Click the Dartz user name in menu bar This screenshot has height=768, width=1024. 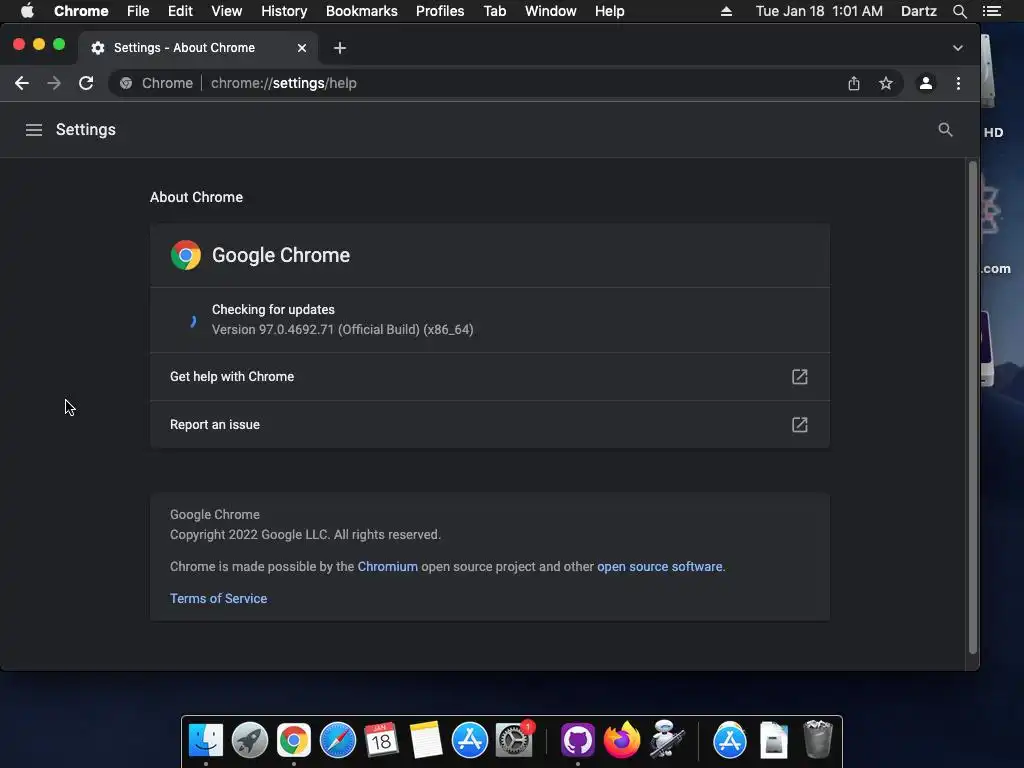coord(918,11)
